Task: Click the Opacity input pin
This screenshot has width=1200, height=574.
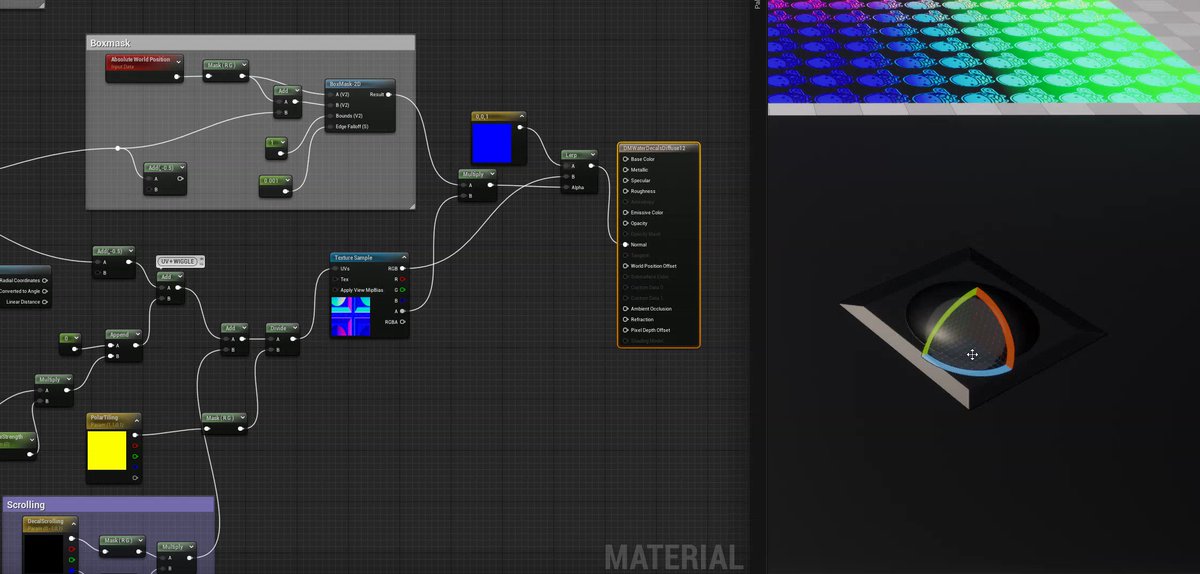Action: [x=626, y=223]
